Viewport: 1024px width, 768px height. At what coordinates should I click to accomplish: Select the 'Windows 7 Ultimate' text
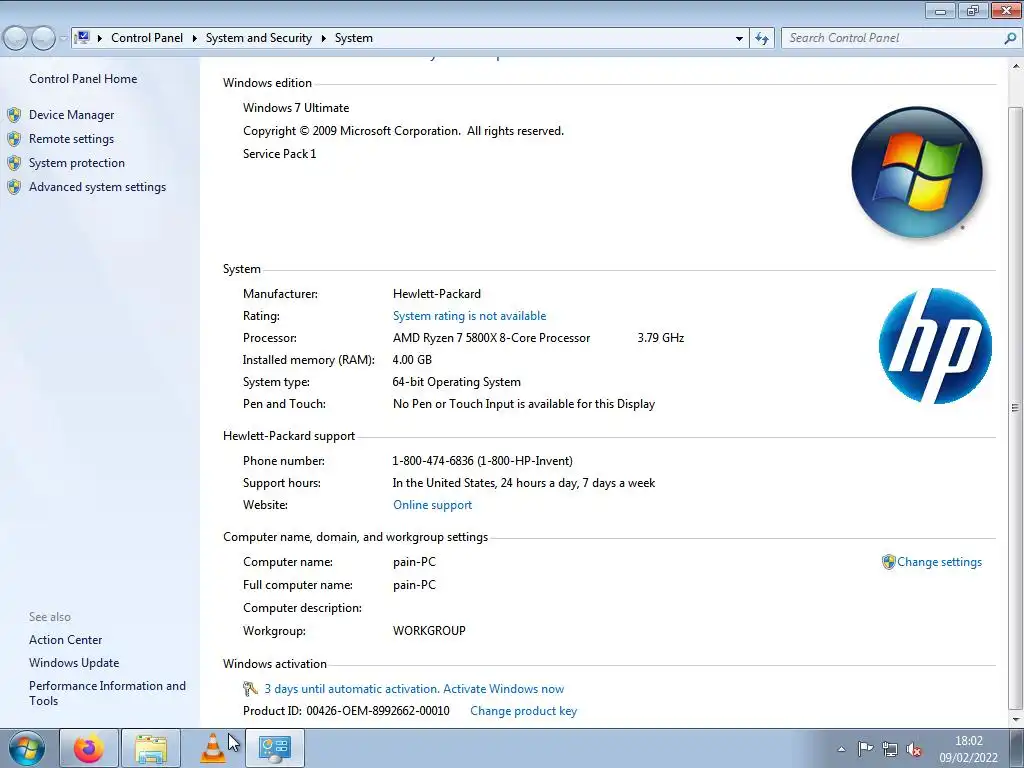pos(296,108)
